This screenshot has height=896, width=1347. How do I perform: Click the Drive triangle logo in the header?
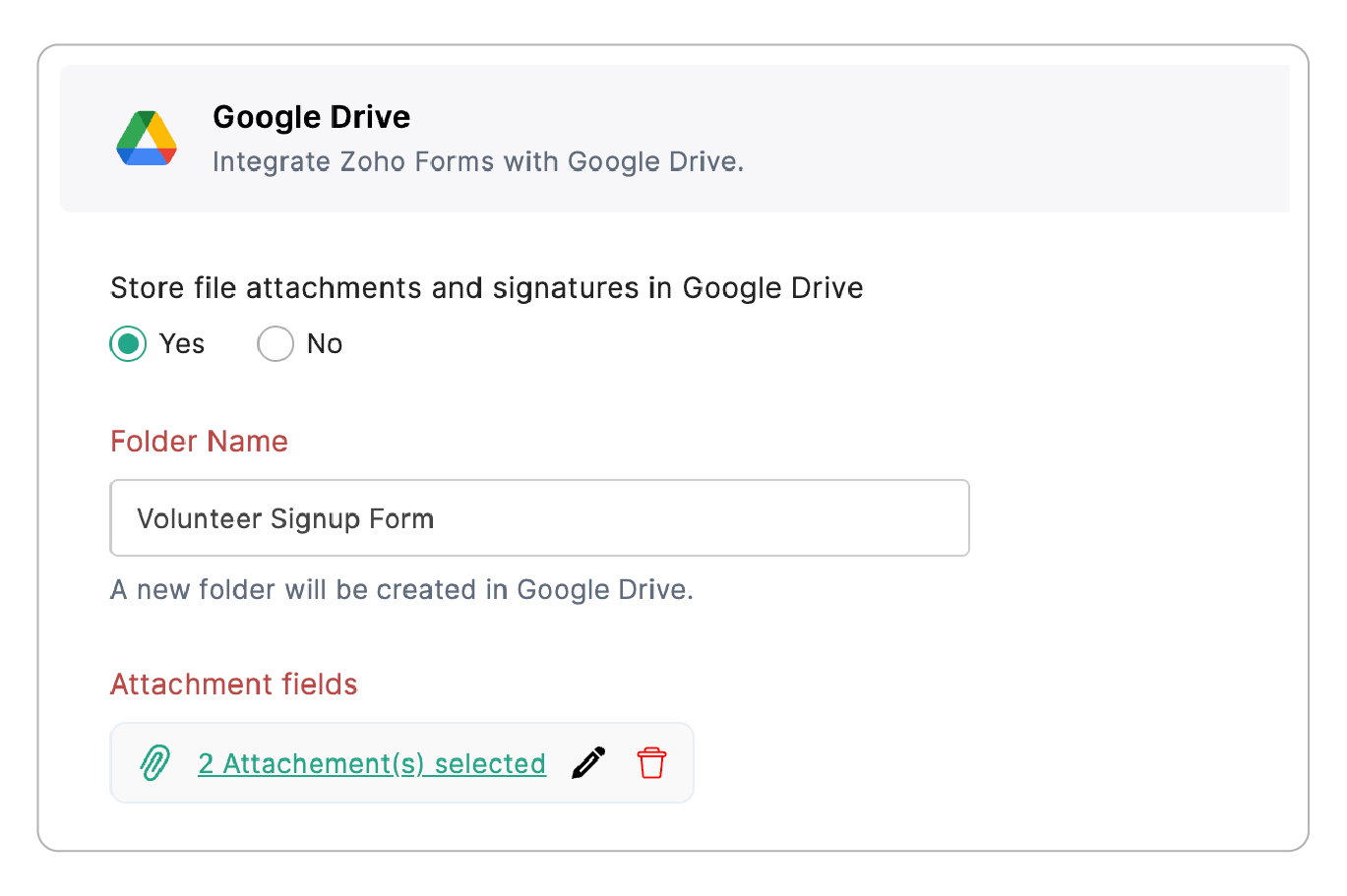pos(146,138)
